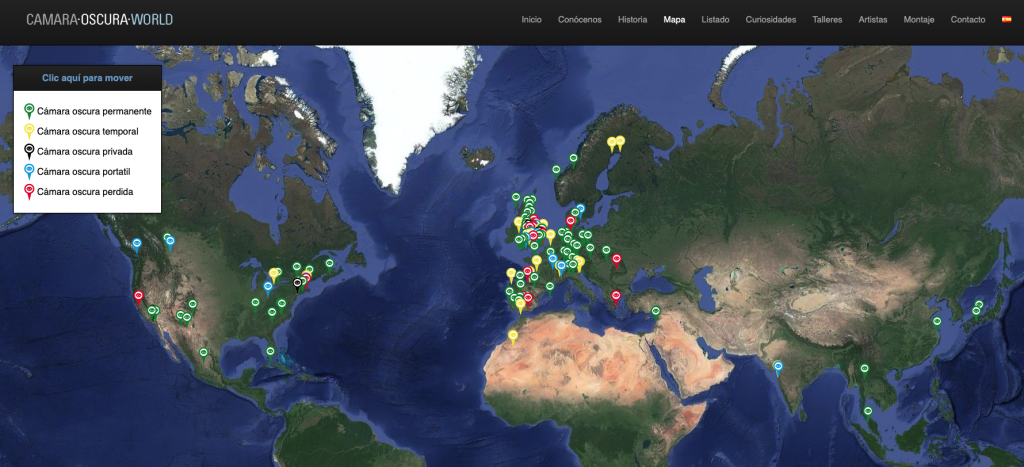The image size is (1024, 467).
Task: Go to the Listado page
Action: point(715,20)
